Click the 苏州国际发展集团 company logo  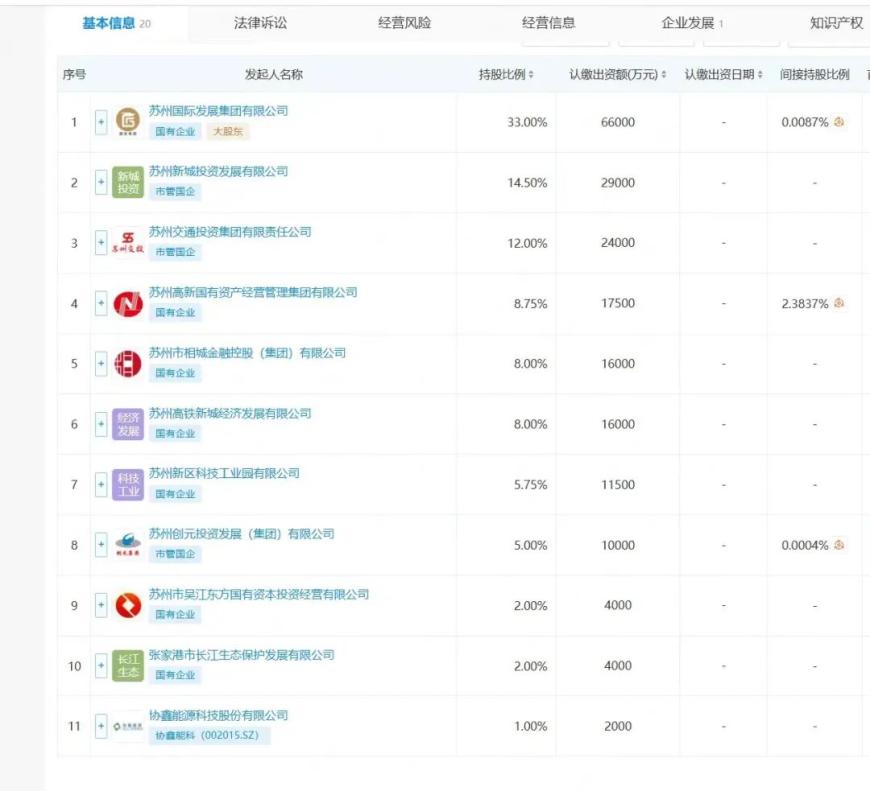coord(128,122)
